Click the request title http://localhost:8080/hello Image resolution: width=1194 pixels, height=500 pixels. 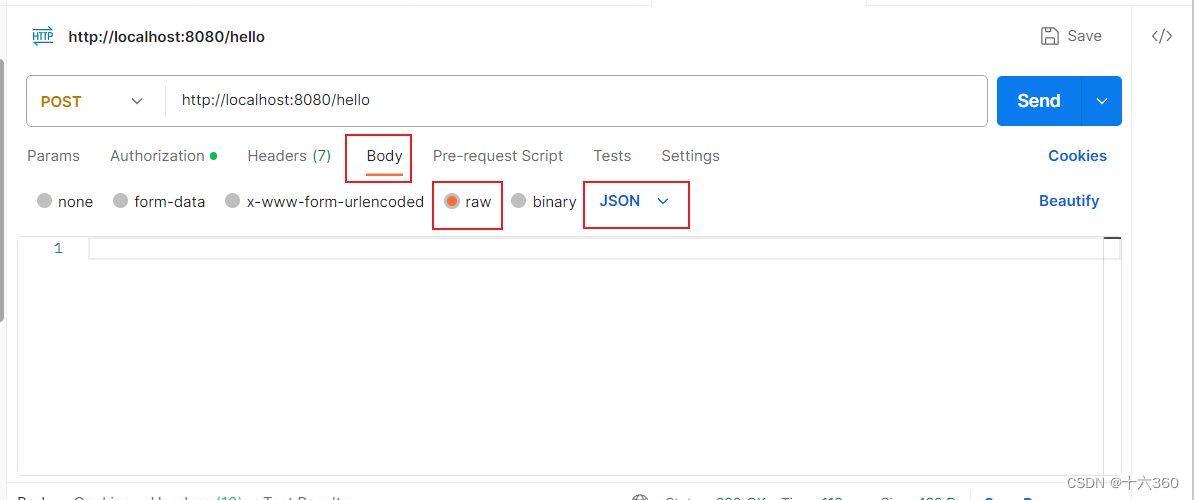[167, 37]
